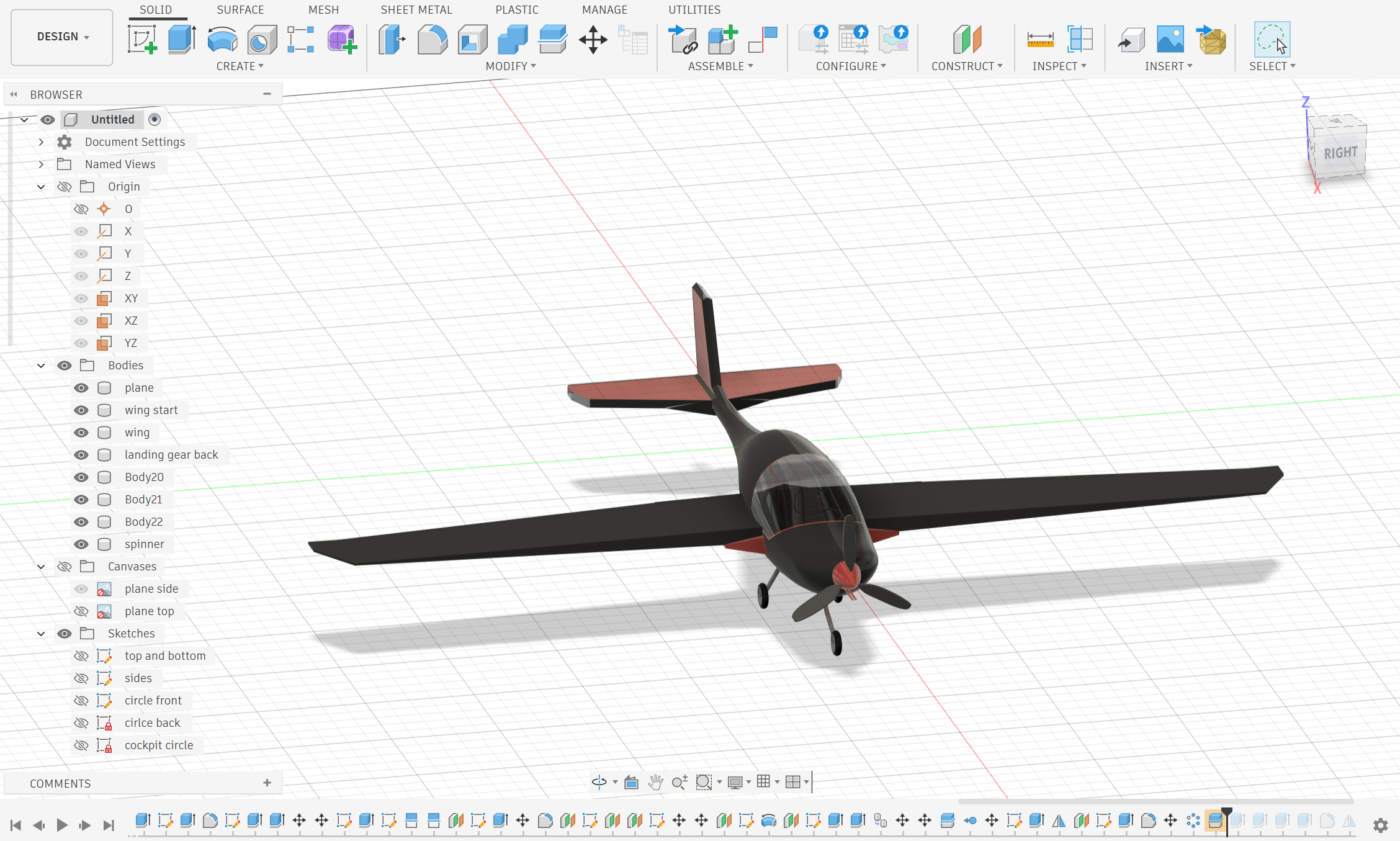Select the Shell tool
Screen dimensions: 1400x841
click(472, 40)
